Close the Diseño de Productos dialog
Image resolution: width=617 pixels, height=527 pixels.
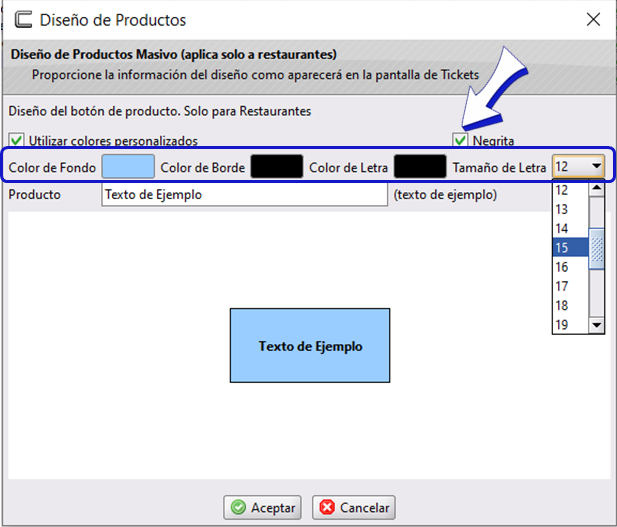click(x=593, y=19)
